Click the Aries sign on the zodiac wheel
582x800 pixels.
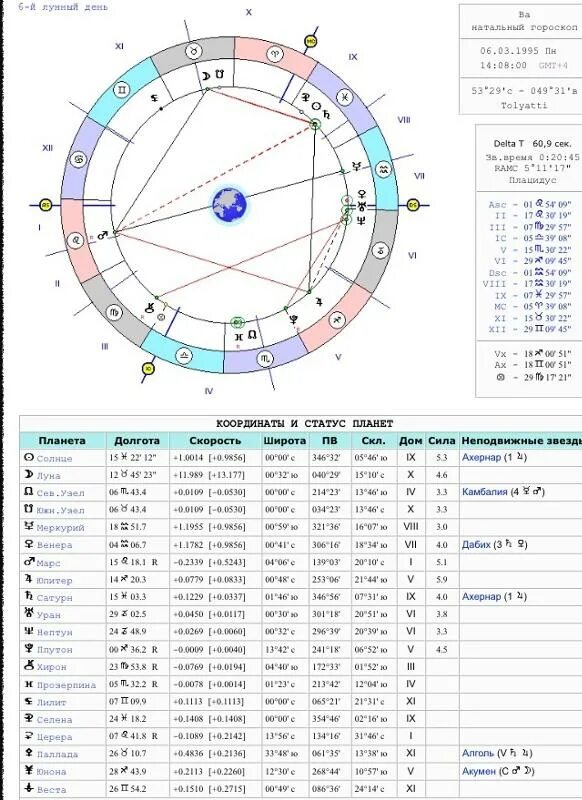tap(275, 53)
